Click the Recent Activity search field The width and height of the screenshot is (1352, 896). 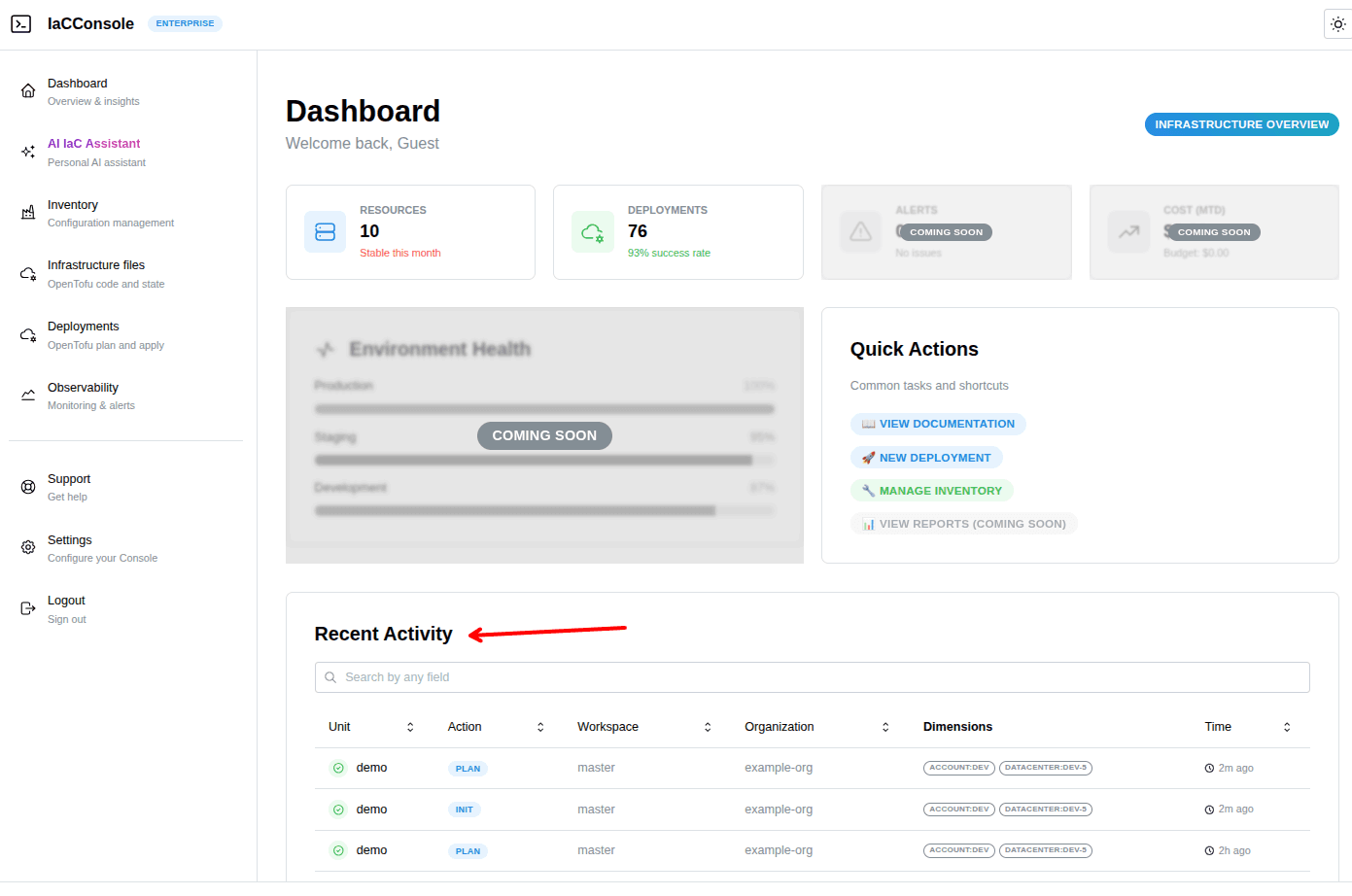tap(812, 676)
